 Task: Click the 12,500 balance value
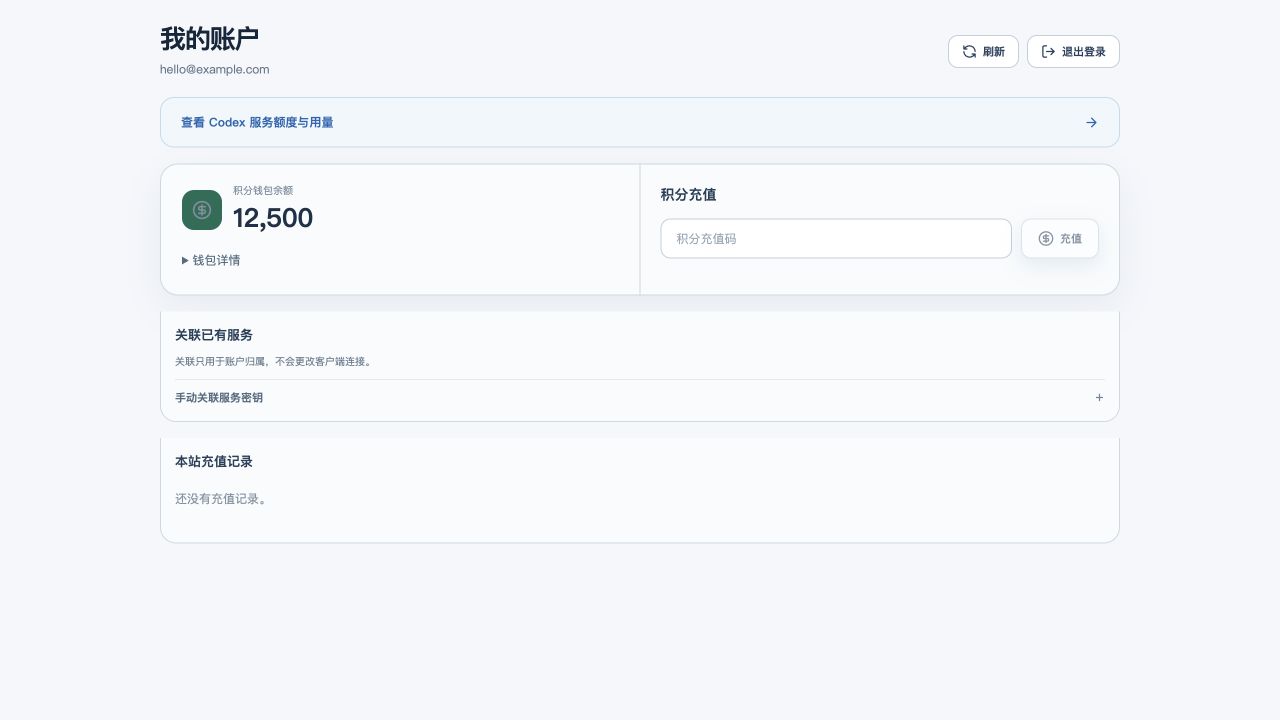click(273, 218)
